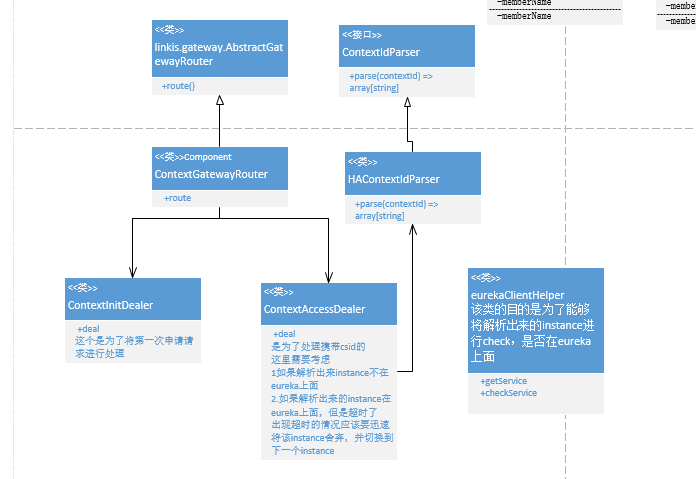Select the eurekaClientHelper class header

(535, 320)
